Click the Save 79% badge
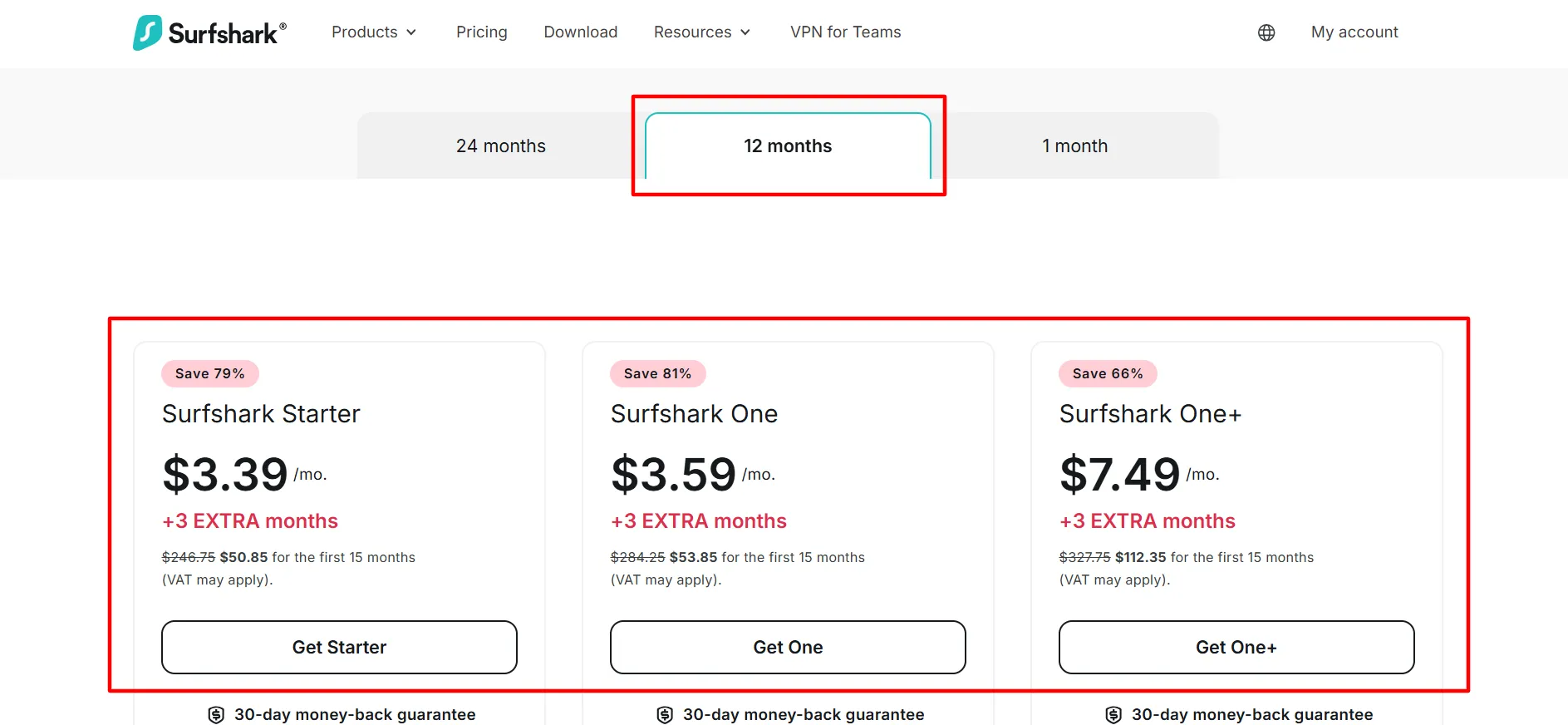 click(x=210, y=374)
